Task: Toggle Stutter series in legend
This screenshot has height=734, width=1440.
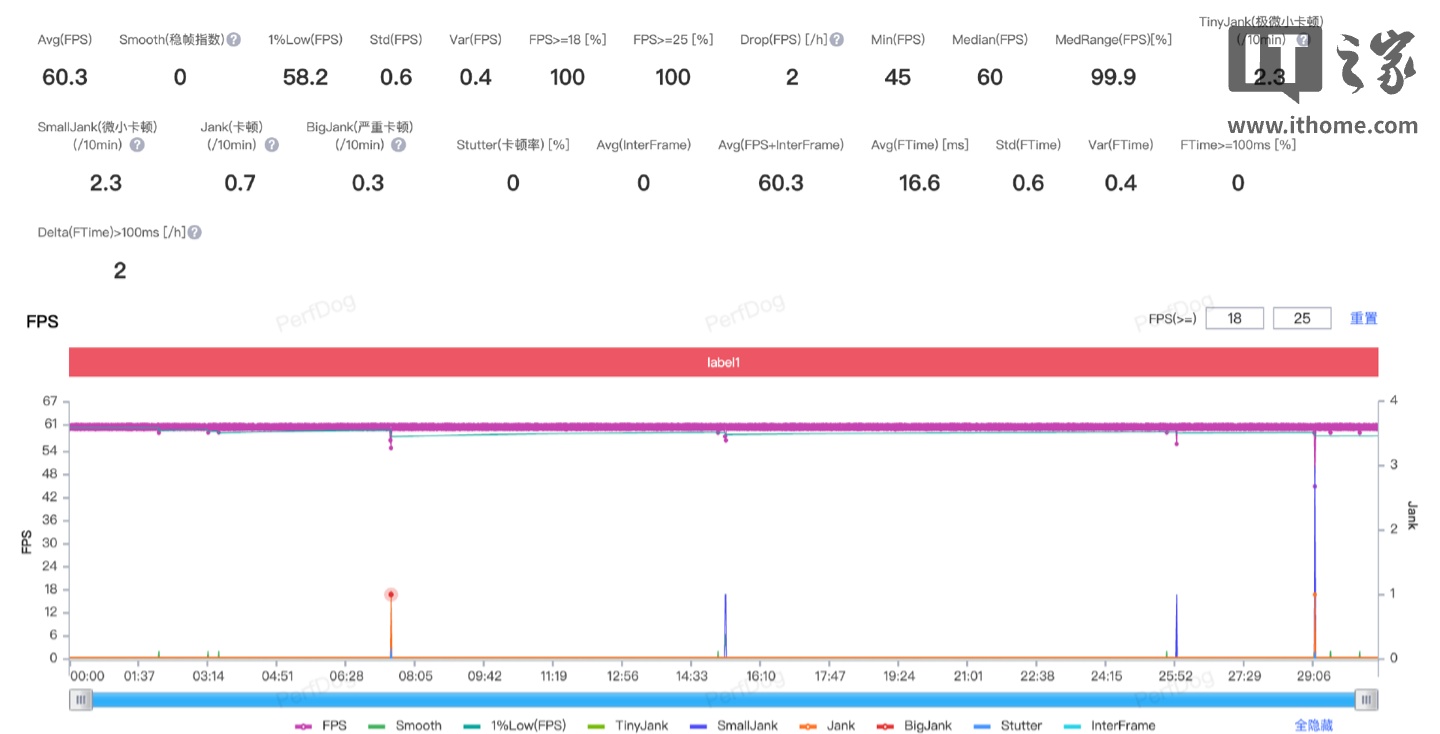Action: 1008,725
